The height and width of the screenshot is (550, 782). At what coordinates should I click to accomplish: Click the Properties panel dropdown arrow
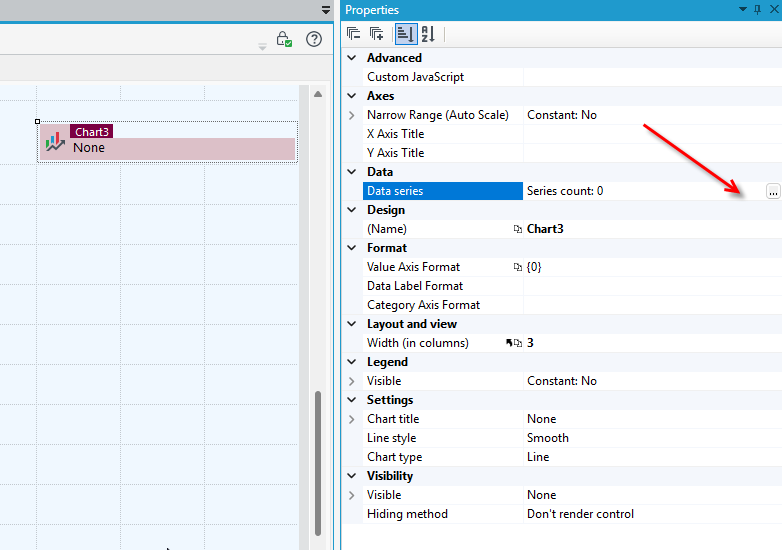[x=743, y=9]
